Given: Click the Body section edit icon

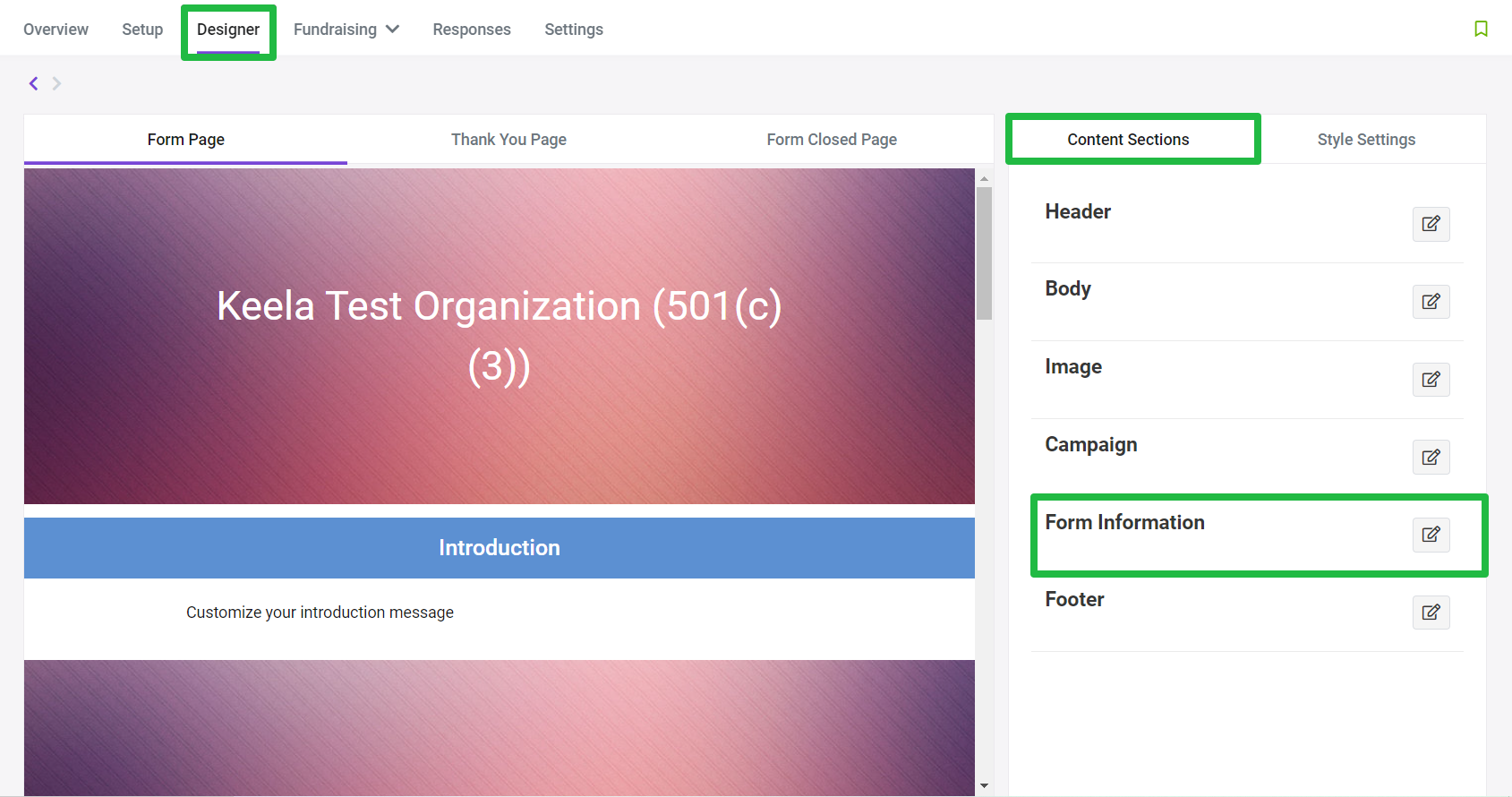Looking at the screenshot, I should coord(1431,302).
